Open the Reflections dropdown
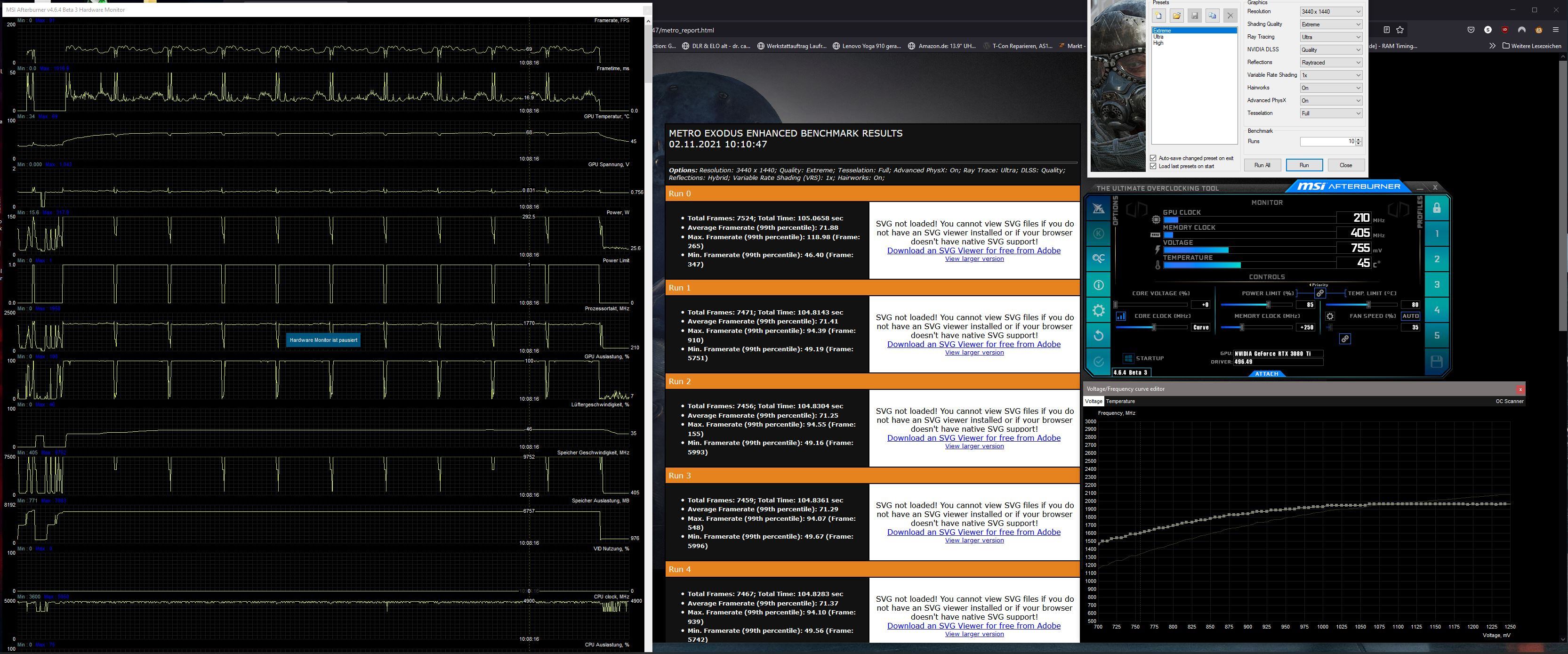 click(1331, 63)
